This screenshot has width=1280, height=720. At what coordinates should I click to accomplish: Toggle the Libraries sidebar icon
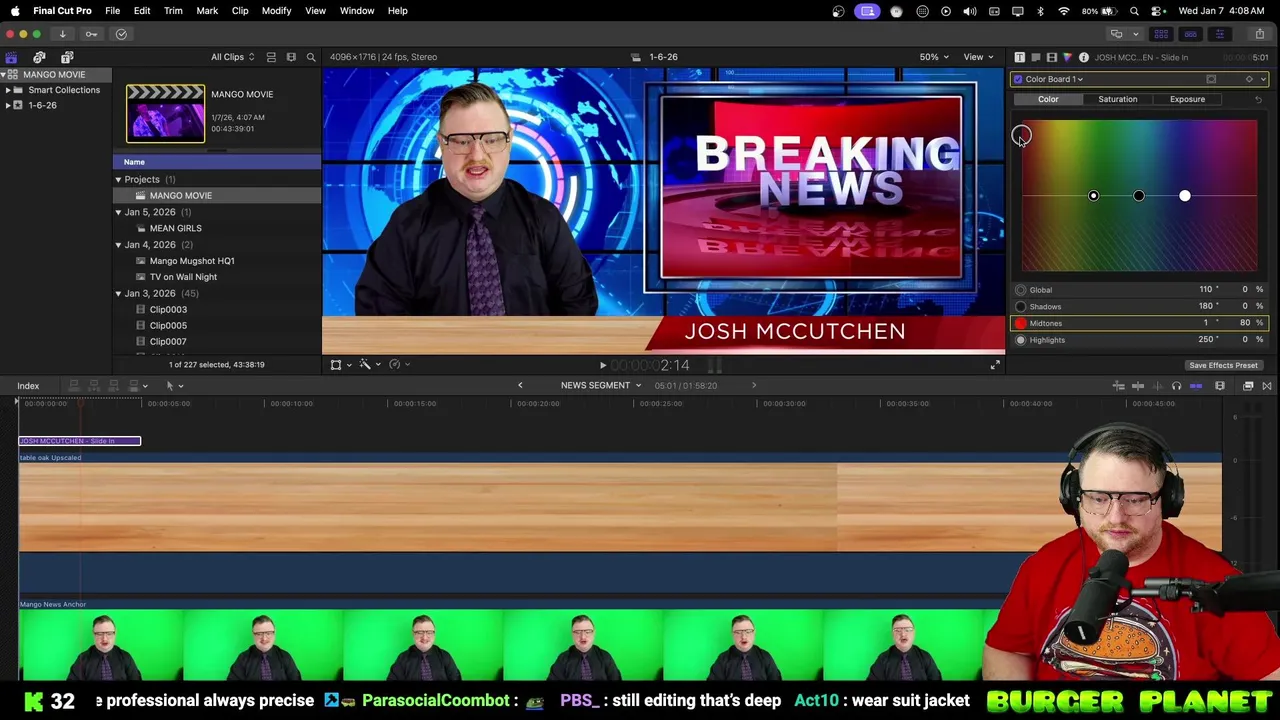coord(11,57)
